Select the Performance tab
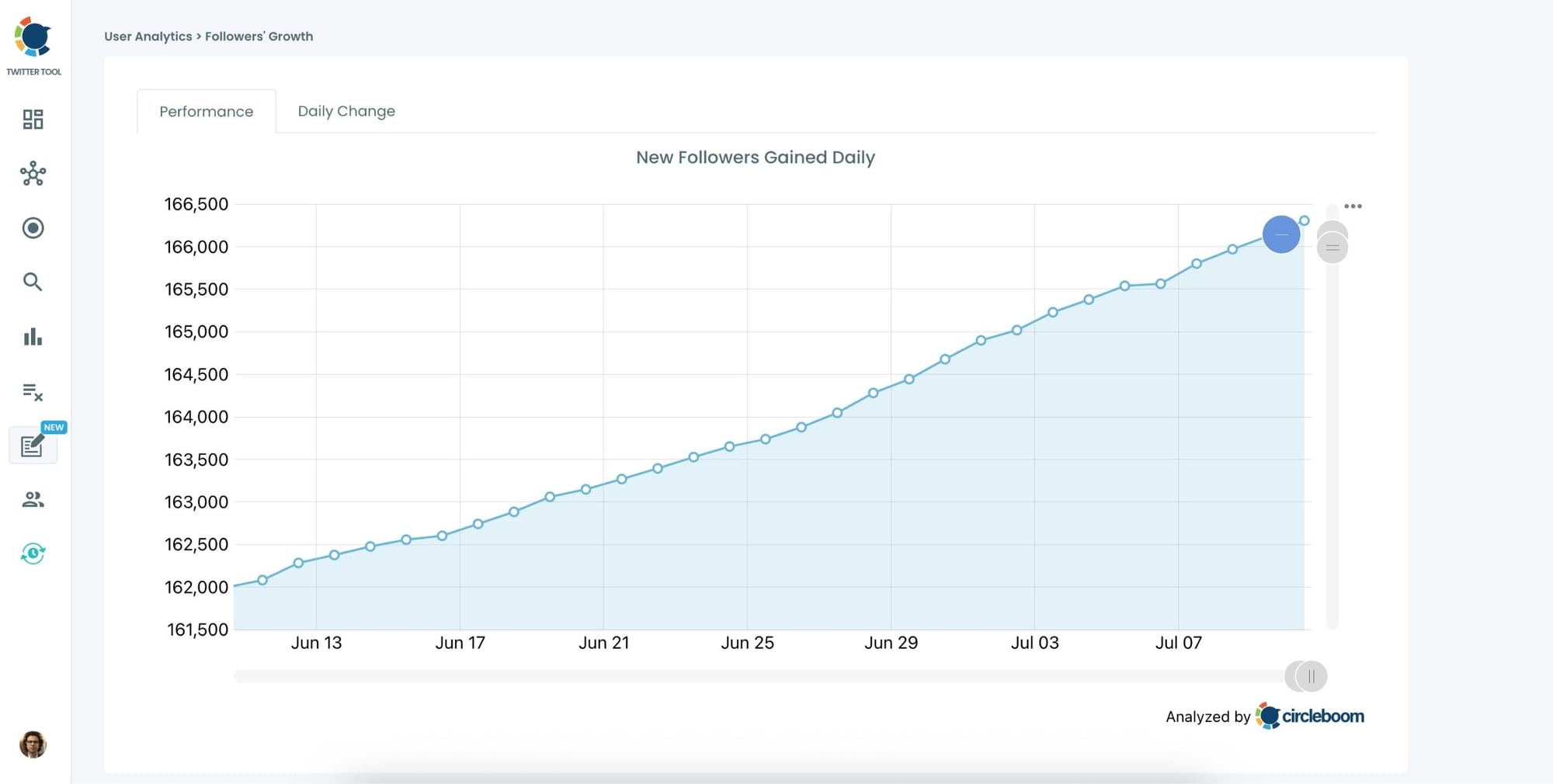The image size is (1553, 784). tap(206, 111)
